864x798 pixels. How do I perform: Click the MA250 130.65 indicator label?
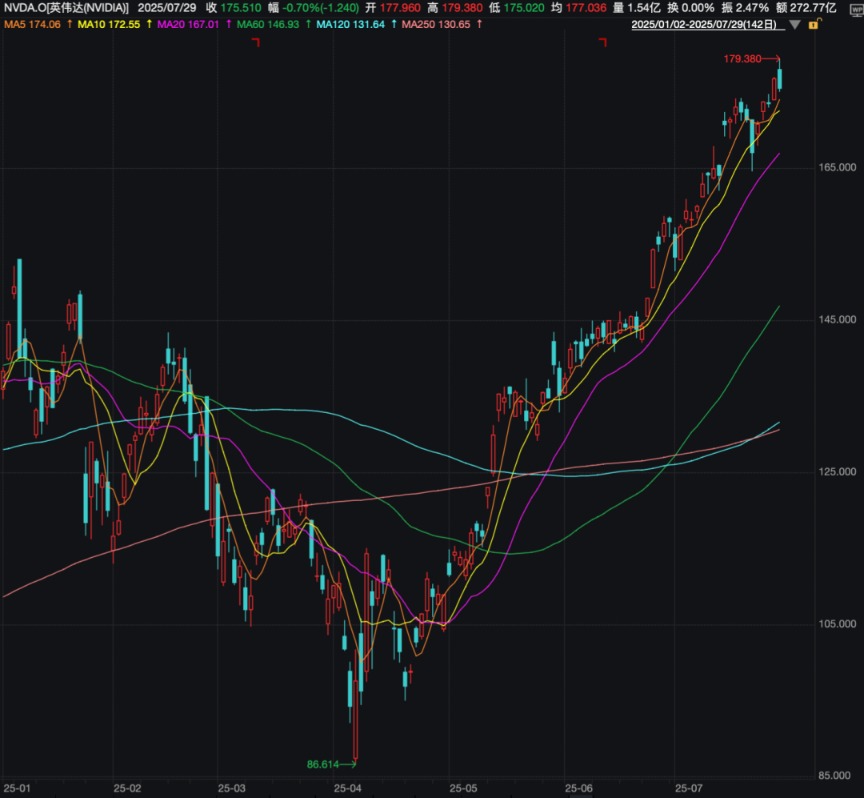click(436, 25)
